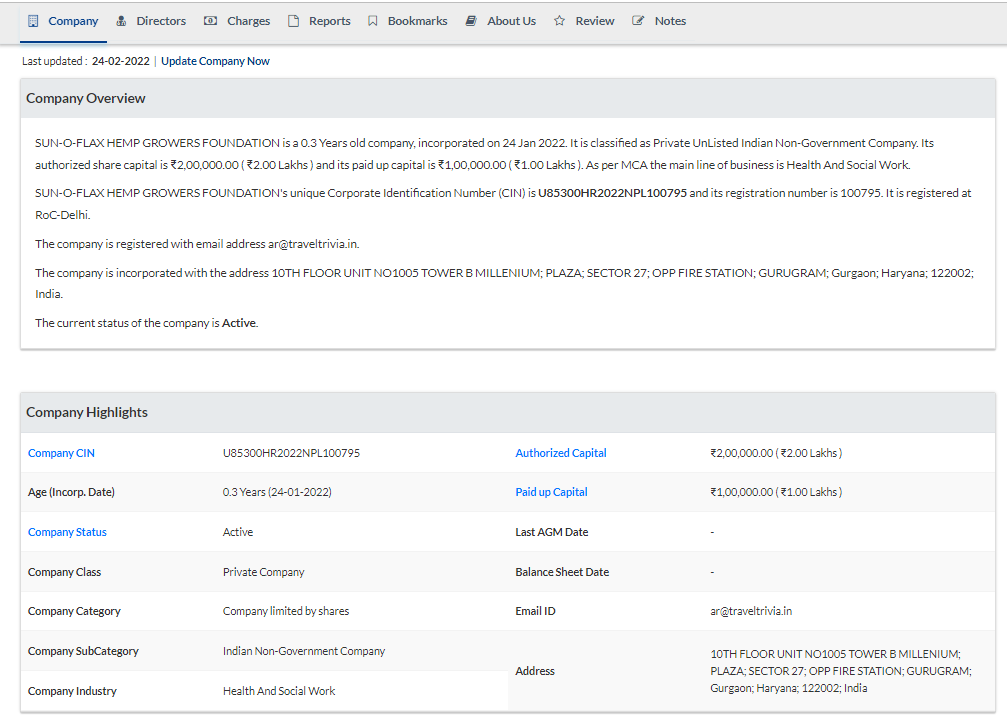Image resolution: width=1007 pixels, height=722 pixels.
Task: Click the Email ID label
Action: point(535,611)
